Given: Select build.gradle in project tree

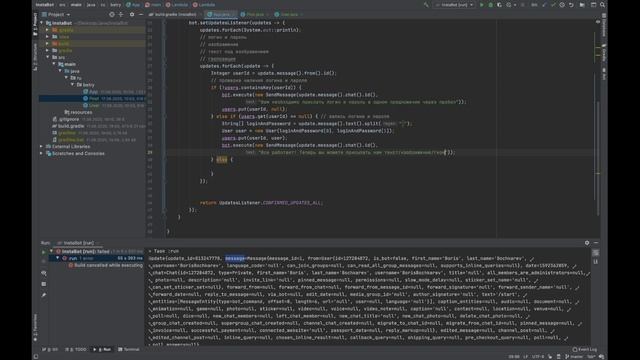Looking at the screenshot, I should (71, 126).
